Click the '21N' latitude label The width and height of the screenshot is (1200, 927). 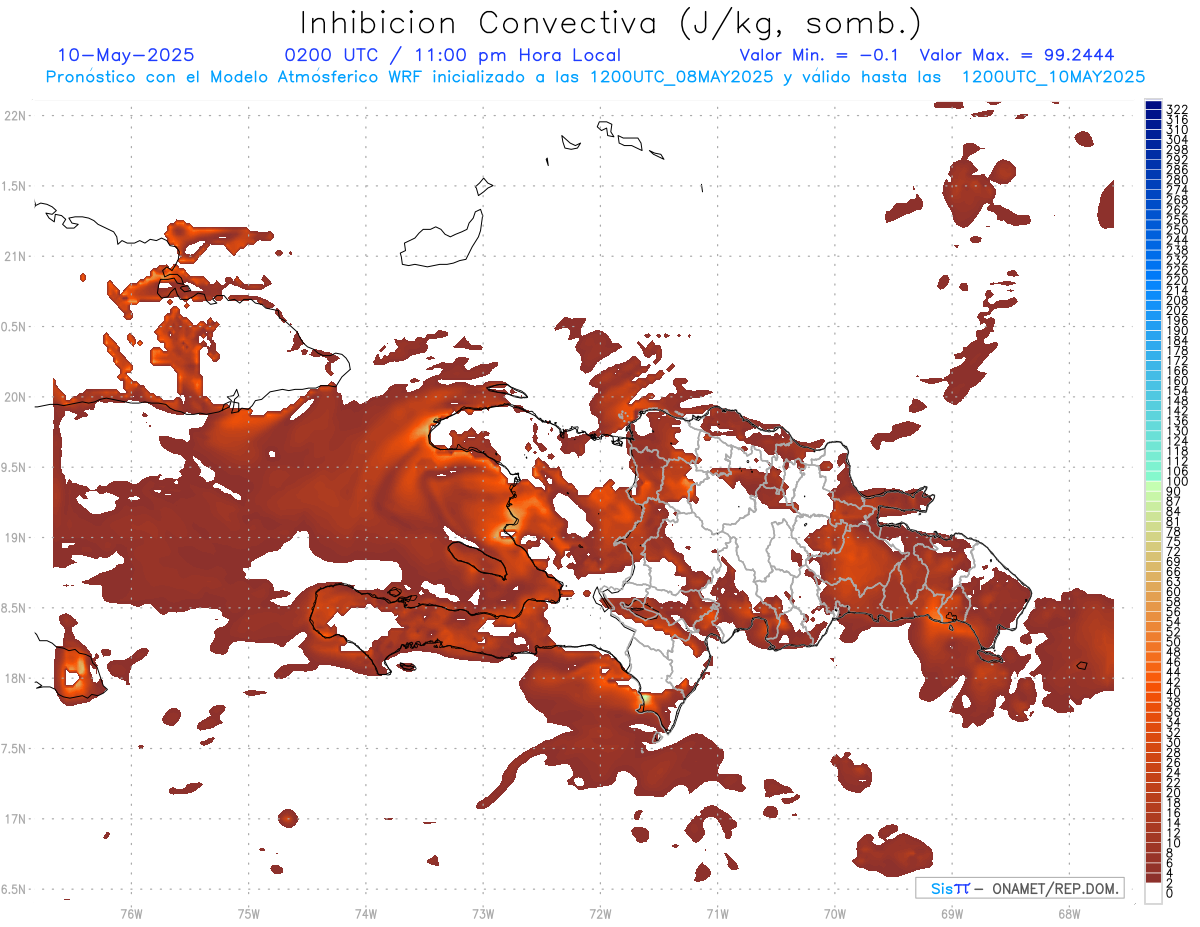coord(15,257)
